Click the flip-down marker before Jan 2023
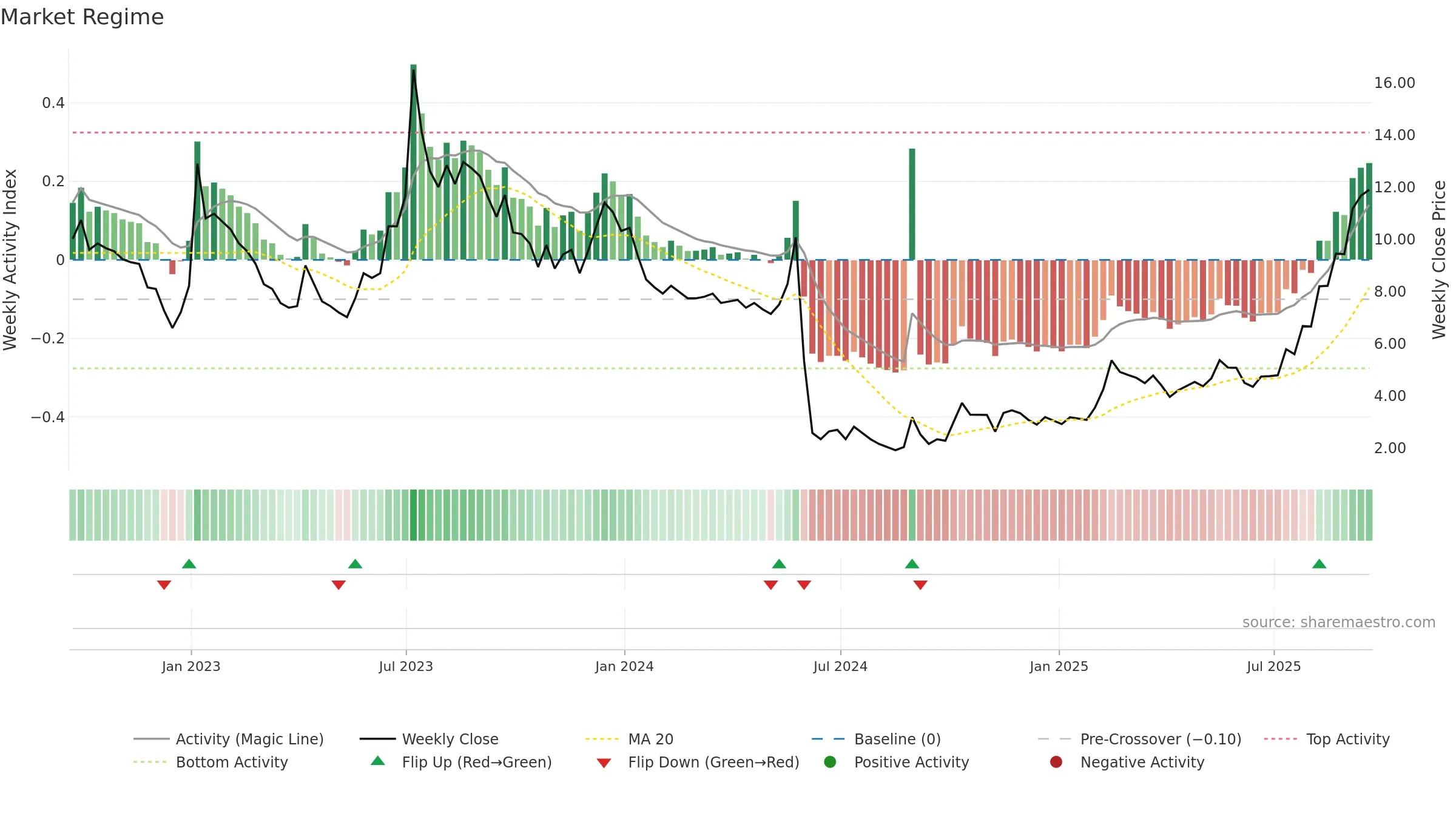Viewport: 1456px width, 819px height. pos(164,585)
